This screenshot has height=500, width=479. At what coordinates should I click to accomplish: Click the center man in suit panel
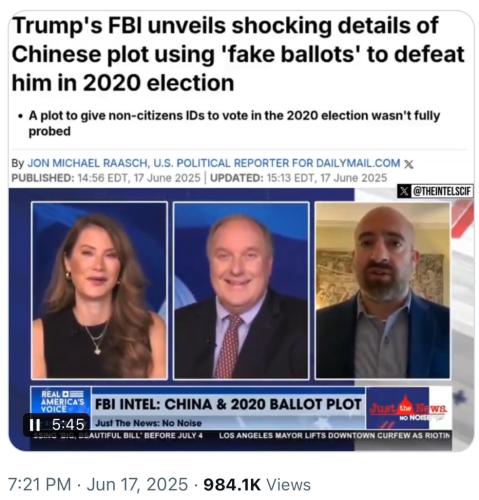[241, 290]
